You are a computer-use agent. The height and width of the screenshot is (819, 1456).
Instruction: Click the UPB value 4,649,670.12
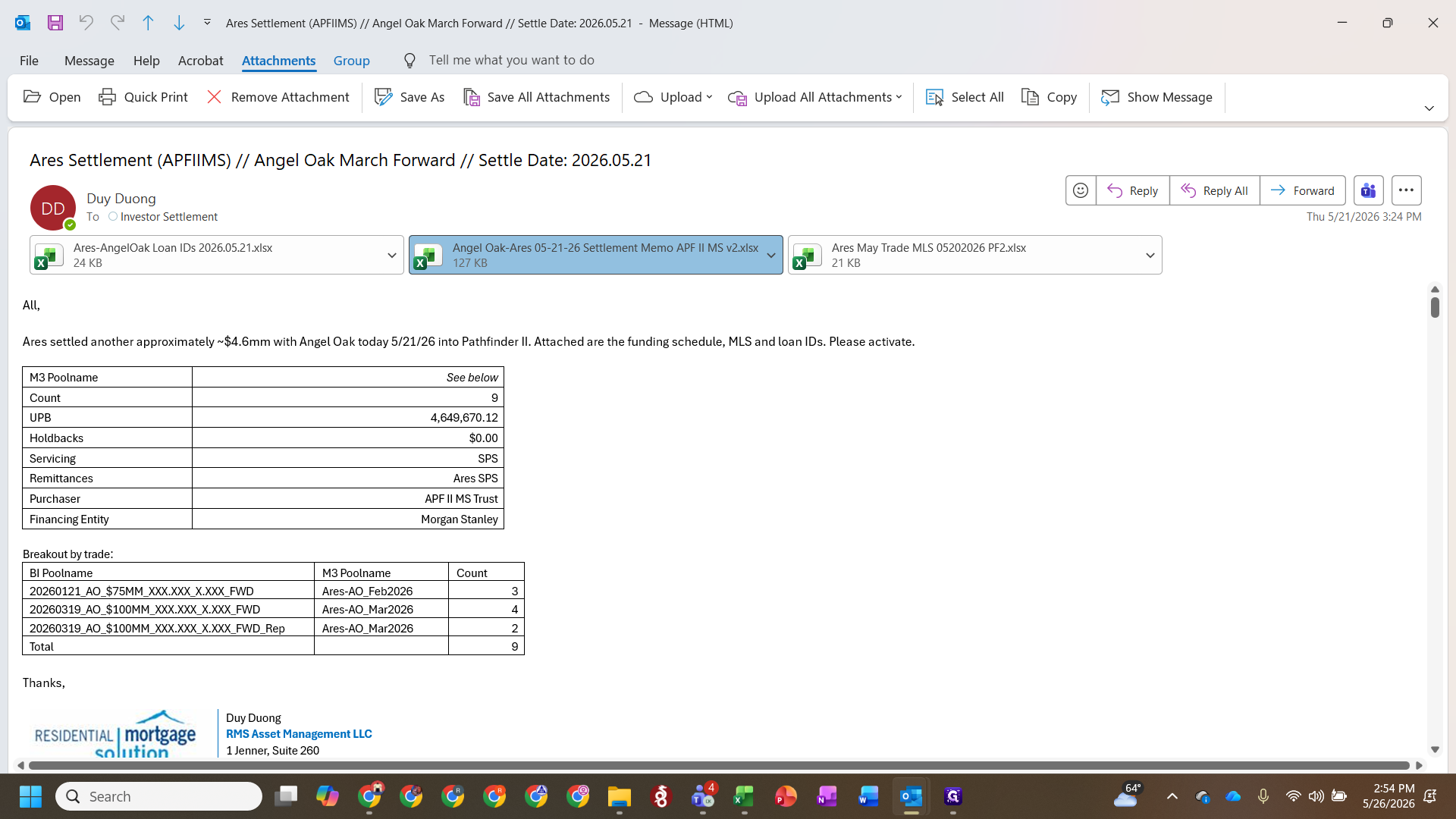[x=464, y=418]
